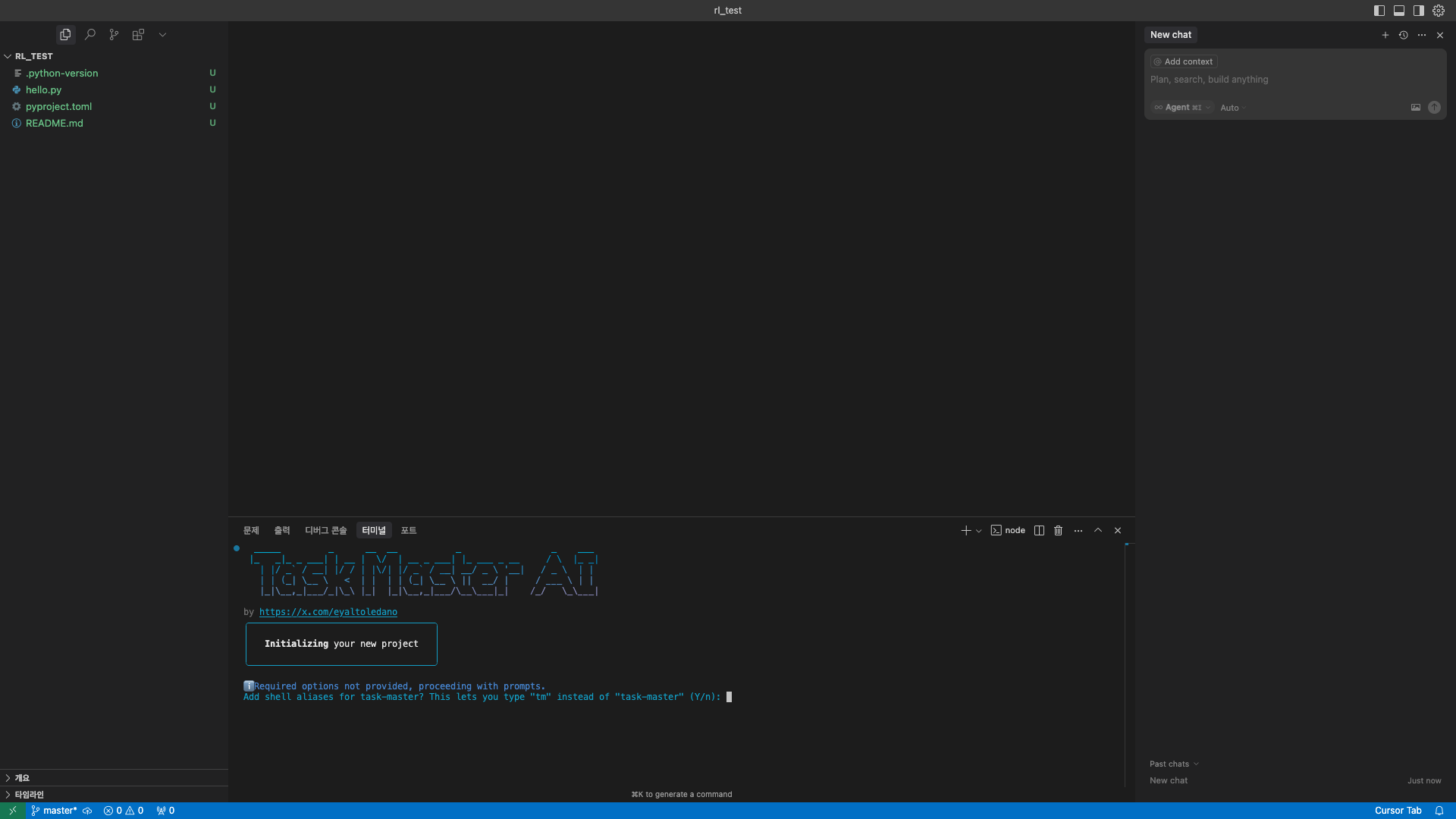Image resolution: width=1456 pixels, height=819 pixels.
Task: Publish changes cloud sync icon
Action: click(x=87, y=811)
